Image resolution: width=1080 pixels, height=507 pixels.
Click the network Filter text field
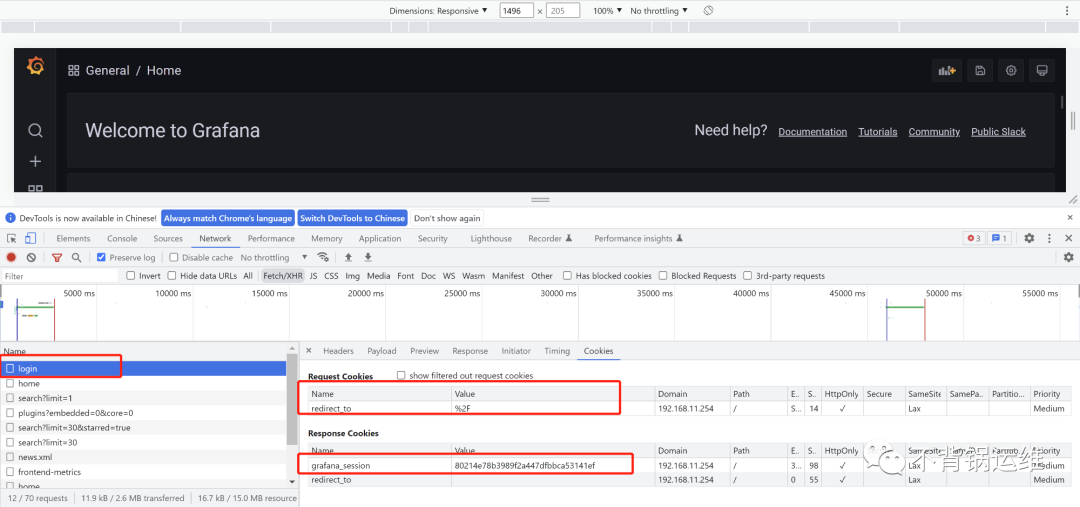60,276
